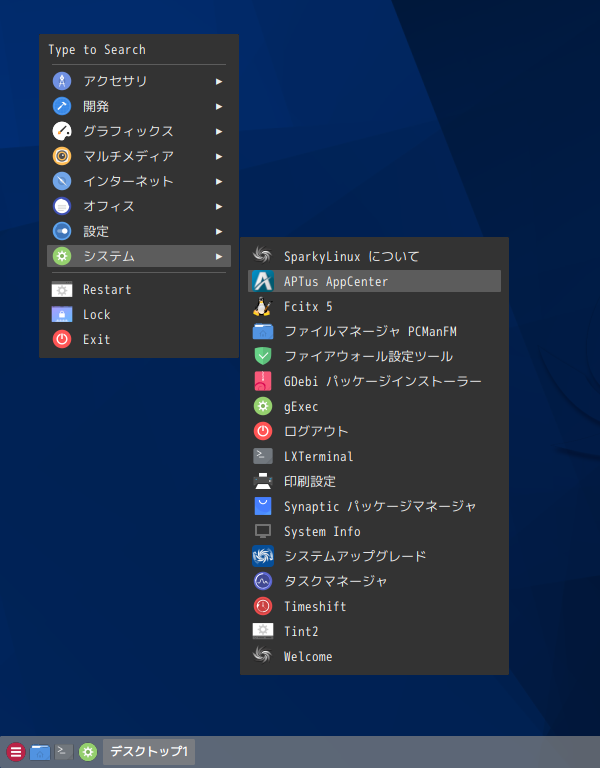Open the アクセサリ menu category
Image resolution: width=600 pixels, height=768 pixels.
[x=139, y=81]
